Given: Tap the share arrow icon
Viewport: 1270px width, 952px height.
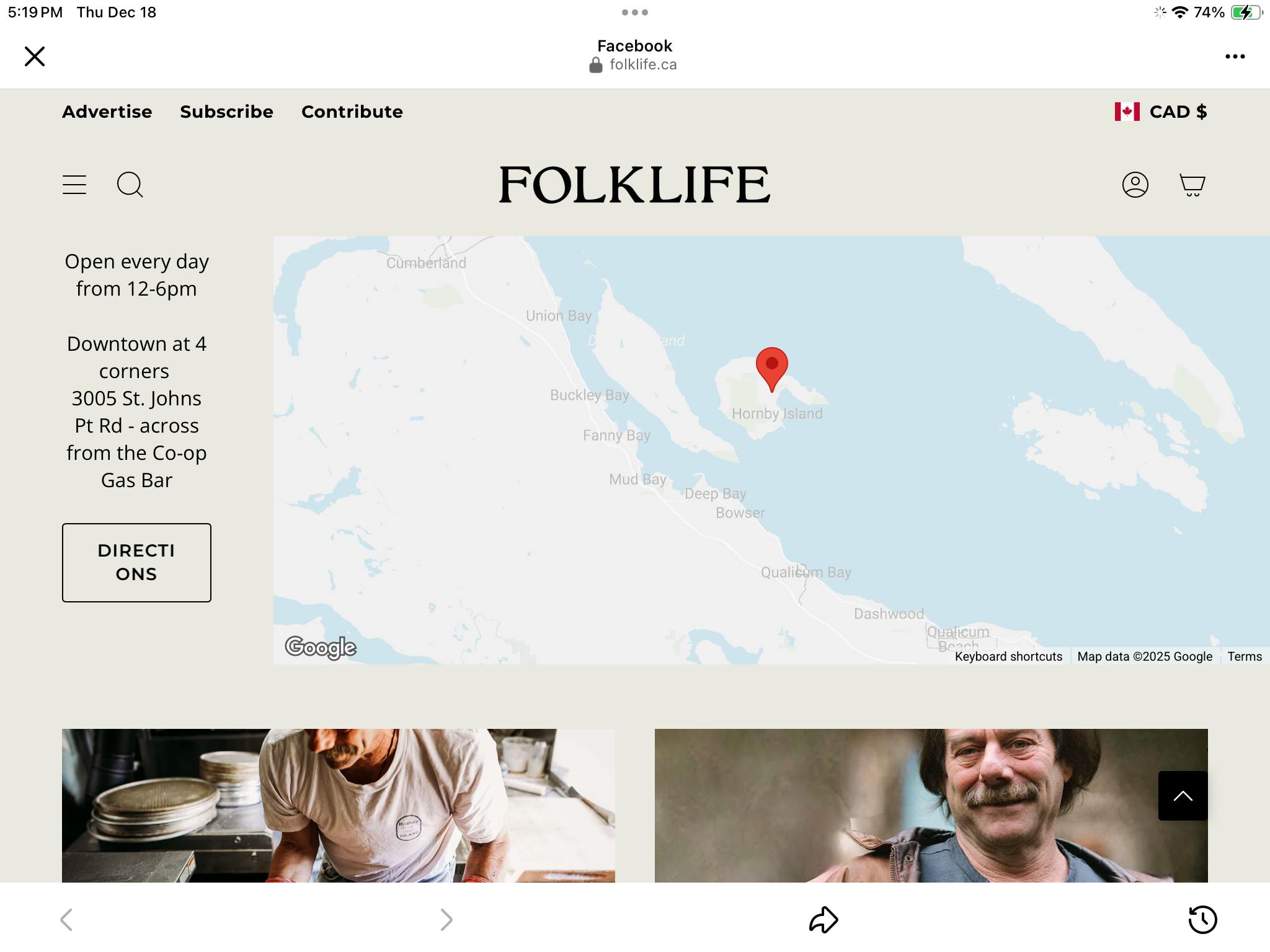Looking at the screenshot, I should click(x=824, y=919).
